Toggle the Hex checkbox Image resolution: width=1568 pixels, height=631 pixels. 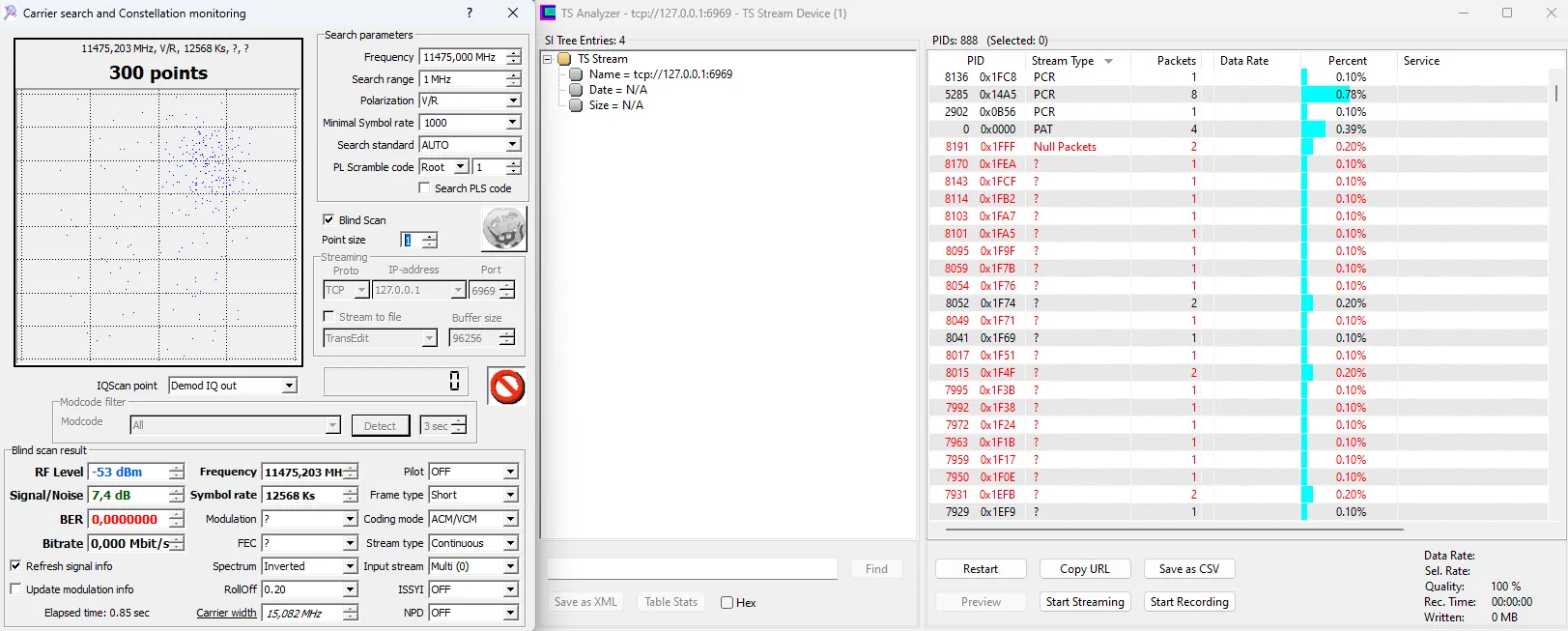pyautogui.click(x=727, y=603)
